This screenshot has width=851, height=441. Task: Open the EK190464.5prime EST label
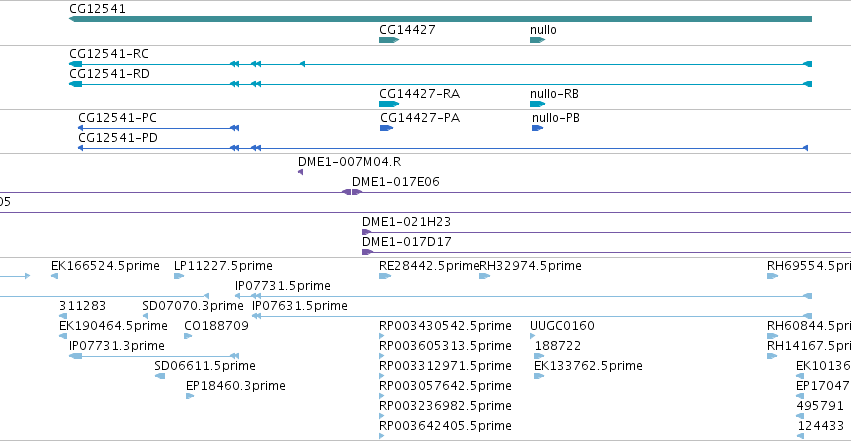click(x=113, y=326)
